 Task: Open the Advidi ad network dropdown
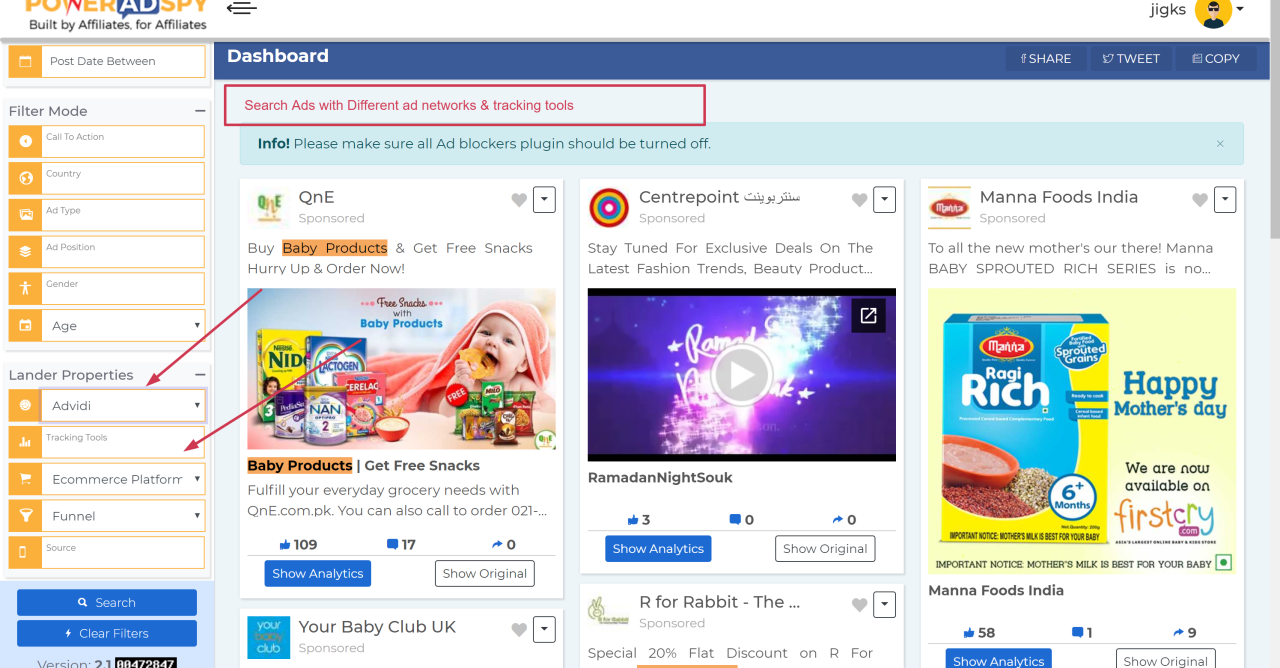[x=122, y=406]
